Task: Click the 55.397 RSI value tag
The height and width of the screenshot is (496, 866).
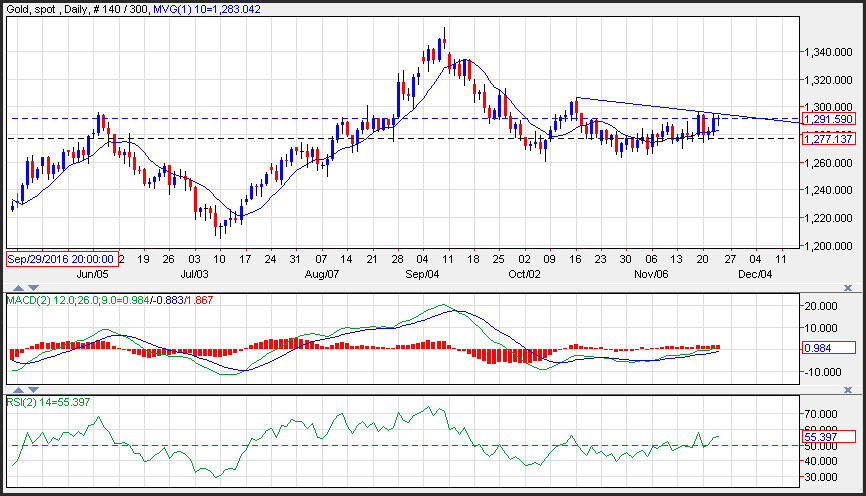Action: point(829,437)
